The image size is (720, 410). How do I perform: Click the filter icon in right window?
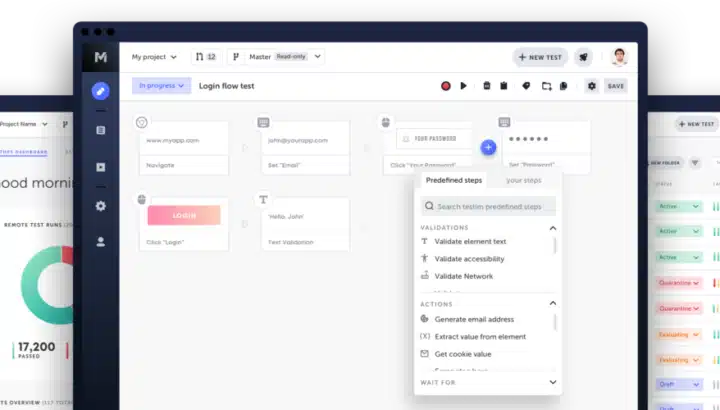[x=695, y=163]
